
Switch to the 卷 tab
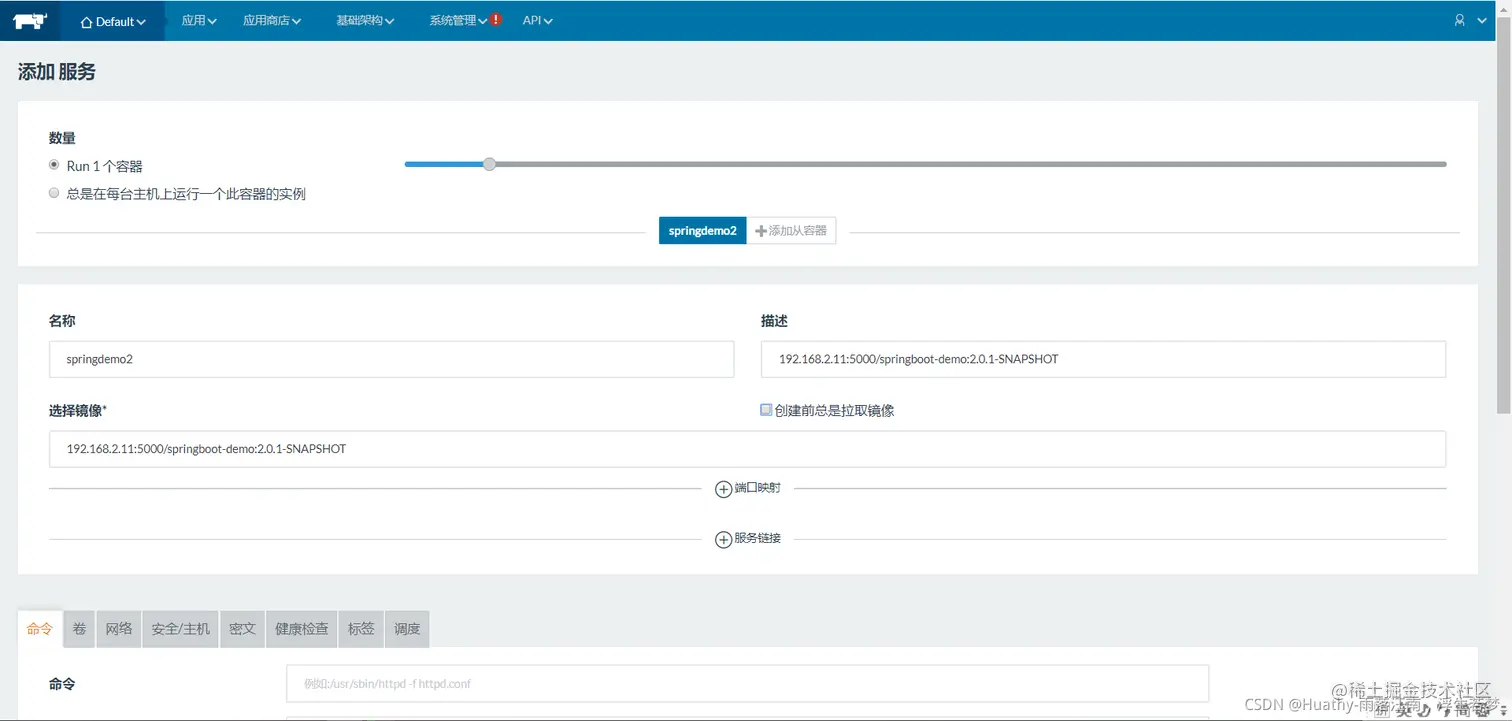pos(80,629)
